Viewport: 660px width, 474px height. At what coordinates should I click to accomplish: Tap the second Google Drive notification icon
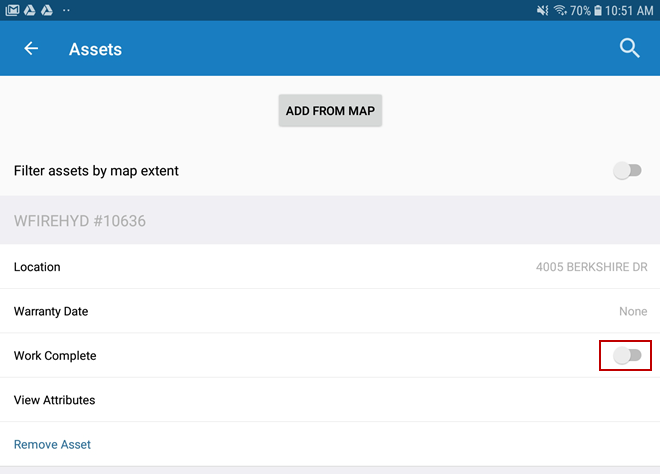tap(47, 10)
